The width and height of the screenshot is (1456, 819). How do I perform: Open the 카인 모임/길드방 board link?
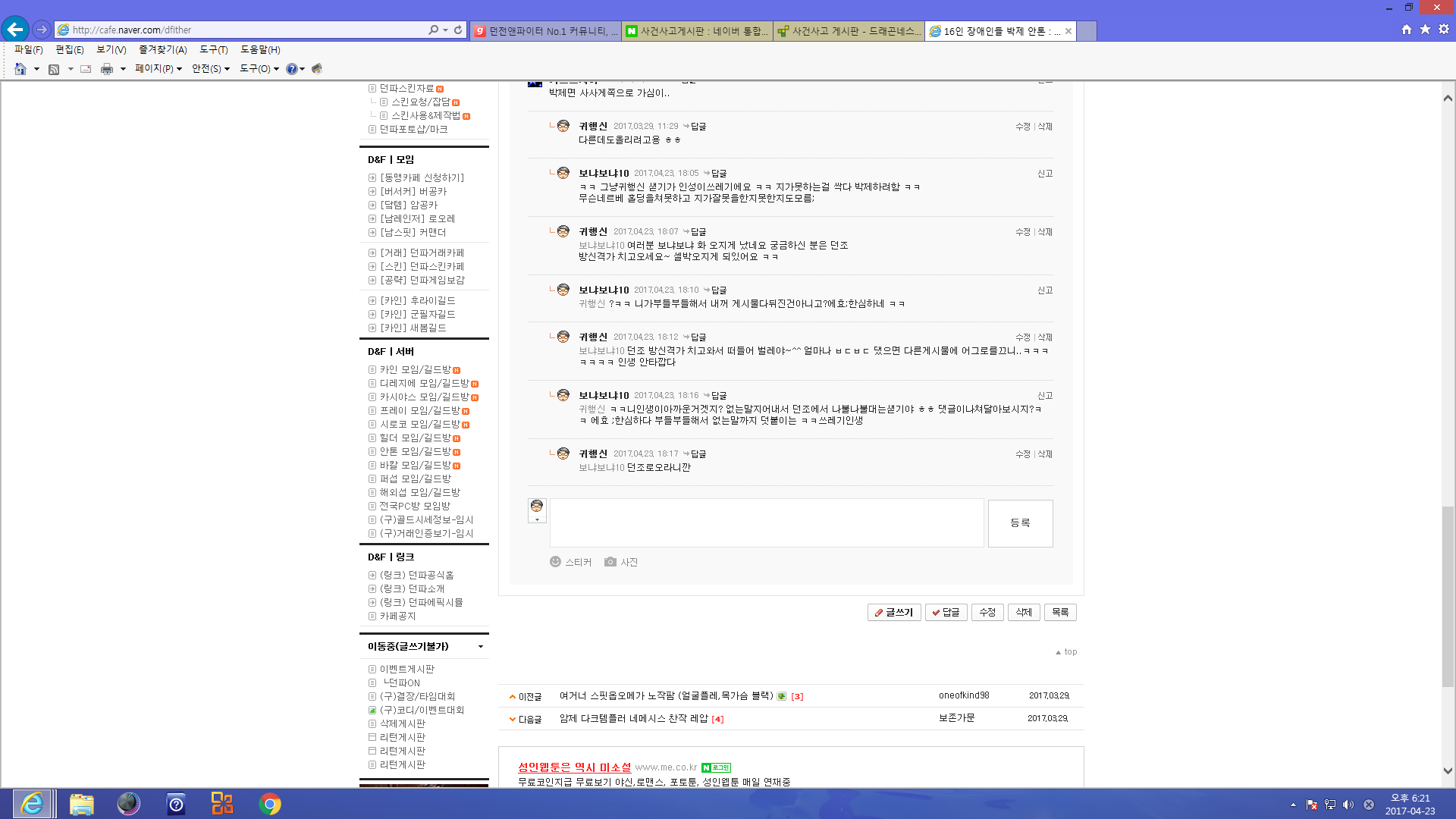415,369
